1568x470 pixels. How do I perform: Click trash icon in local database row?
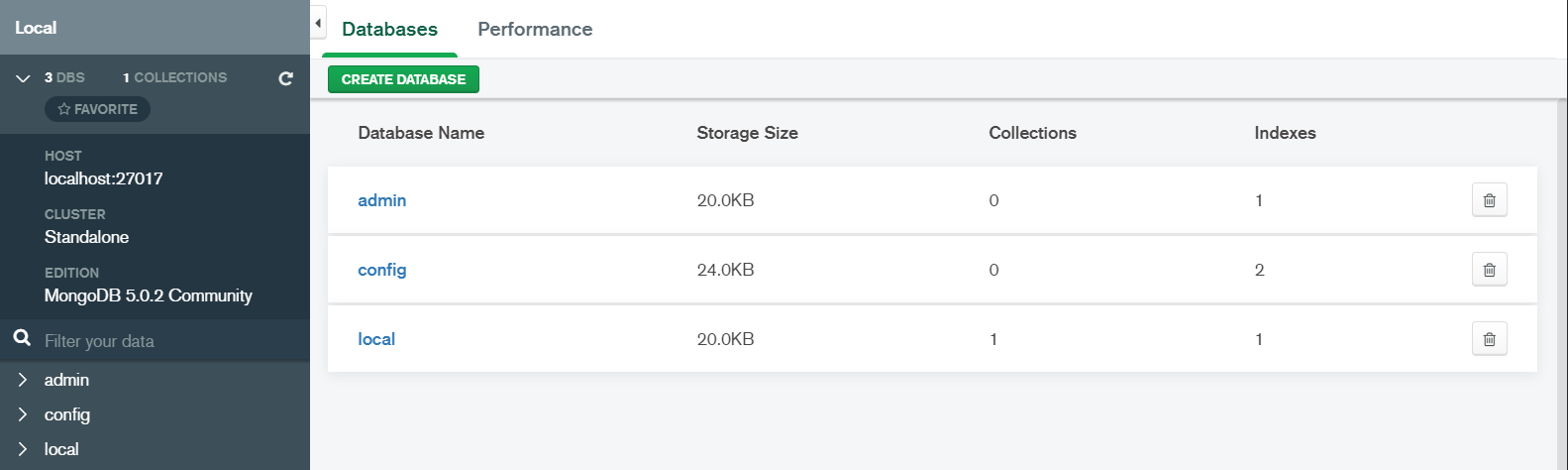click(1489, 339)
